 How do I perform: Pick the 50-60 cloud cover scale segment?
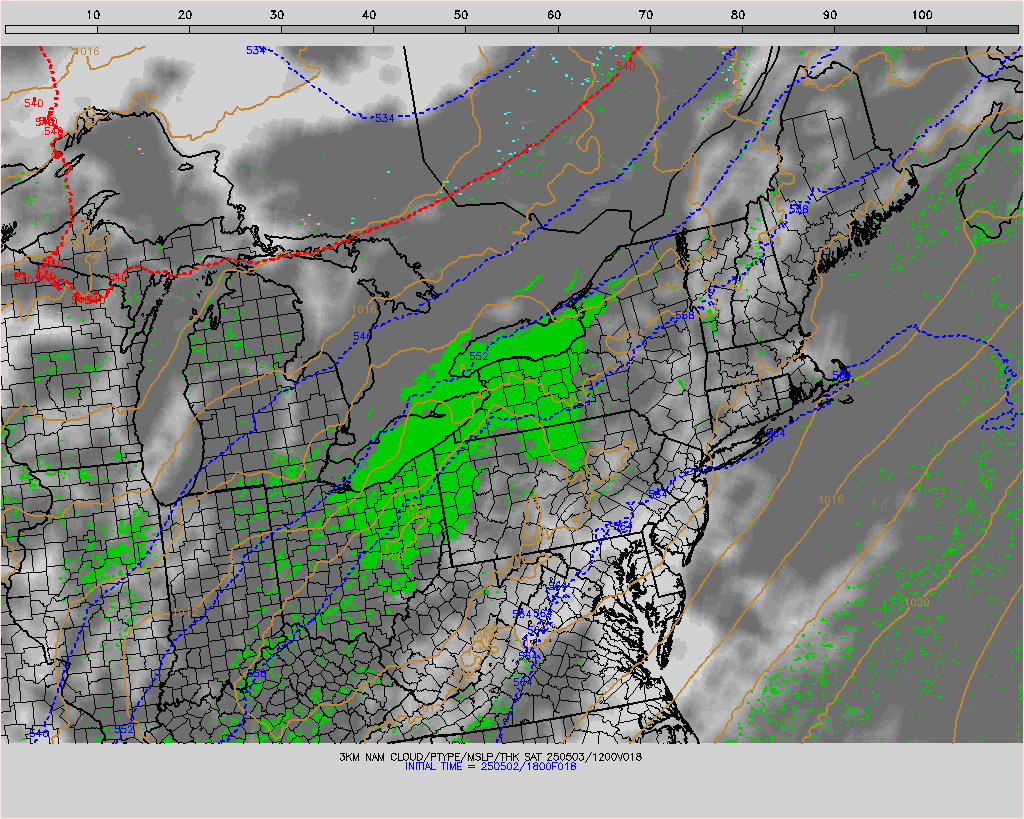pyautogui.click(x=512, y=29)
